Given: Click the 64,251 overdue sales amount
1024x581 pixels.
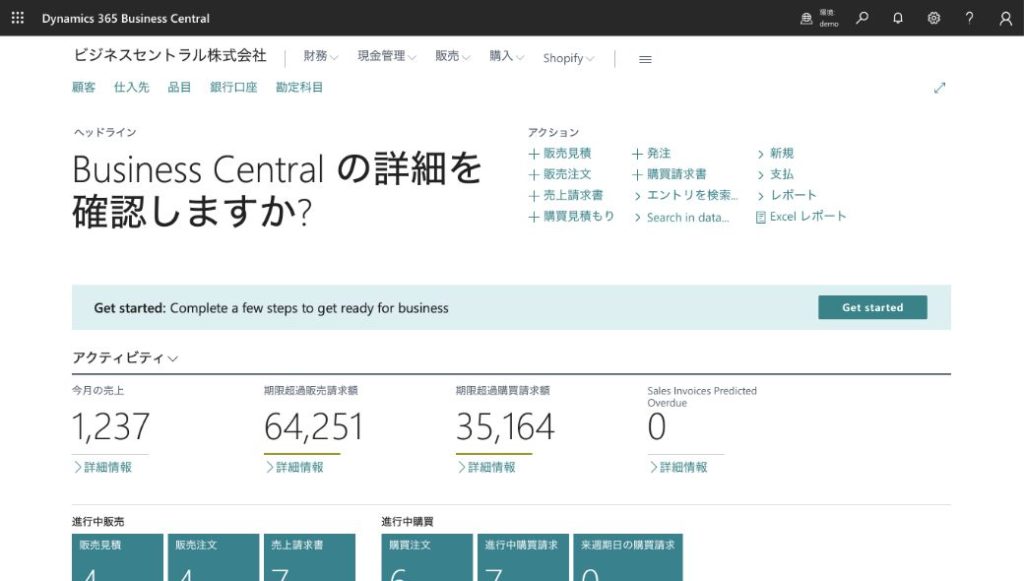Looking at the screenshot, I should (313, 428).
